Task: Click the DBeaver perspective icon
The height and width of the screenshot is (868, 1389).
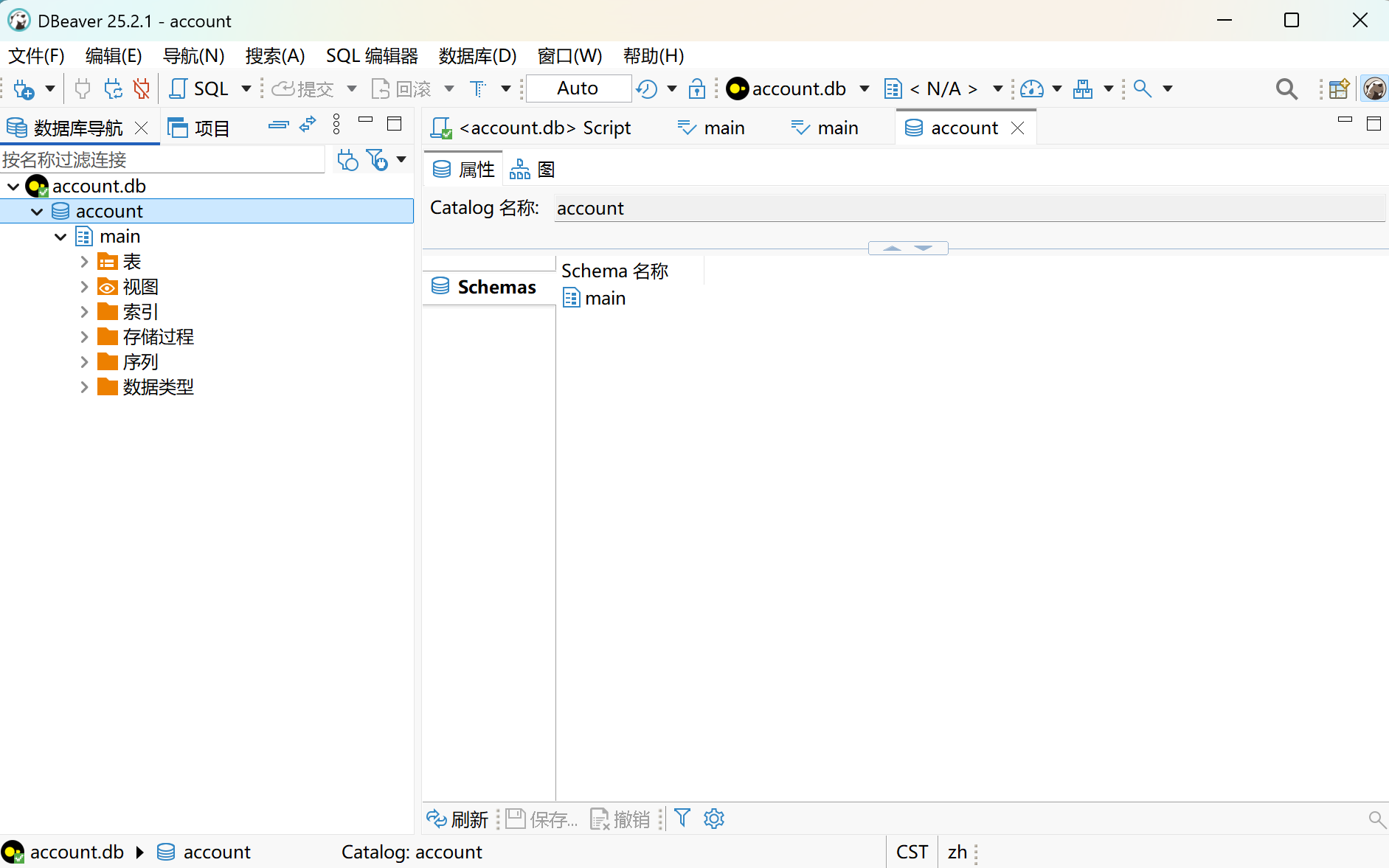Action: (x=1374, y=88)
